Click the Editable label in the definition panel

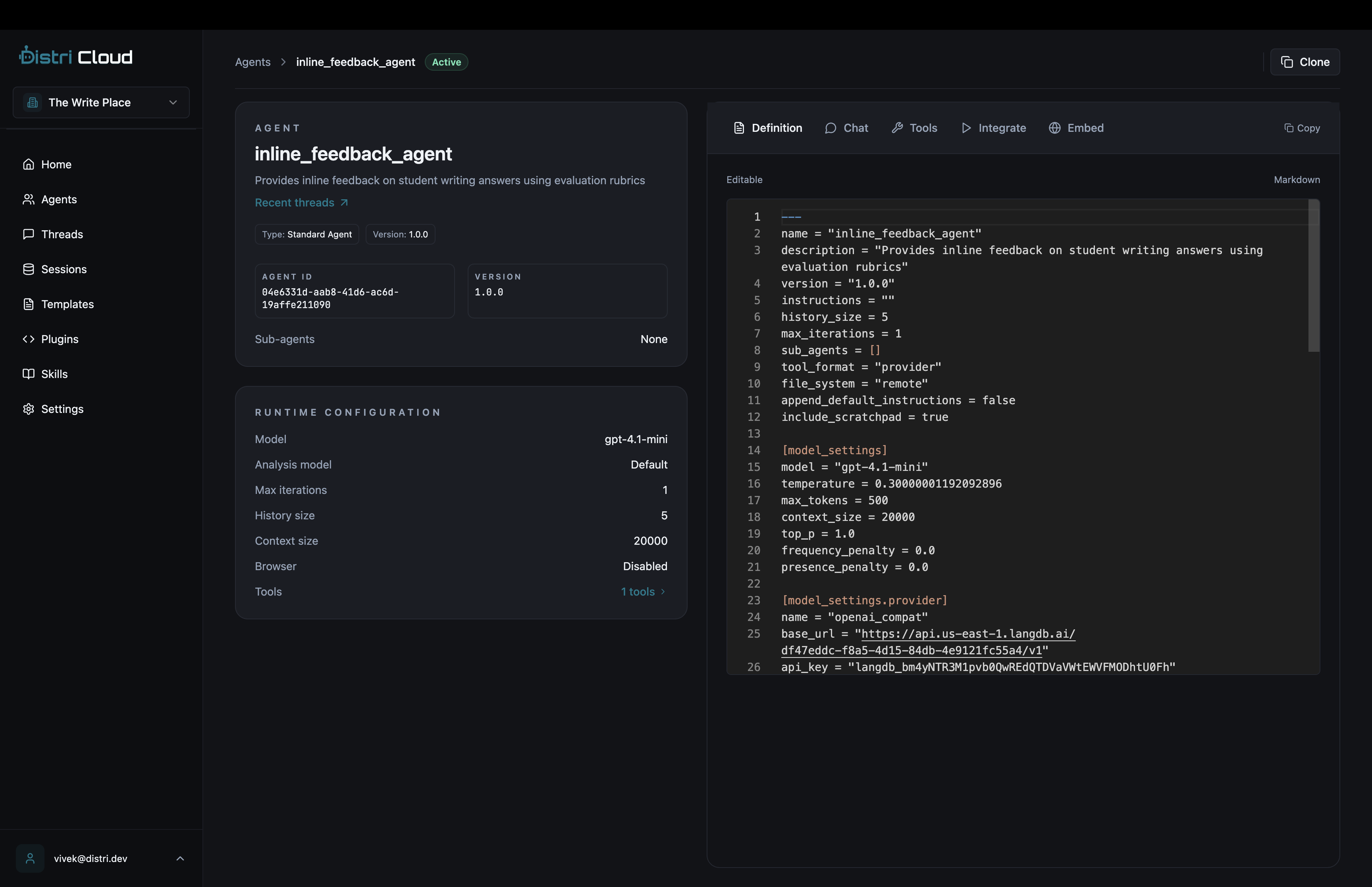pos(744,180)
